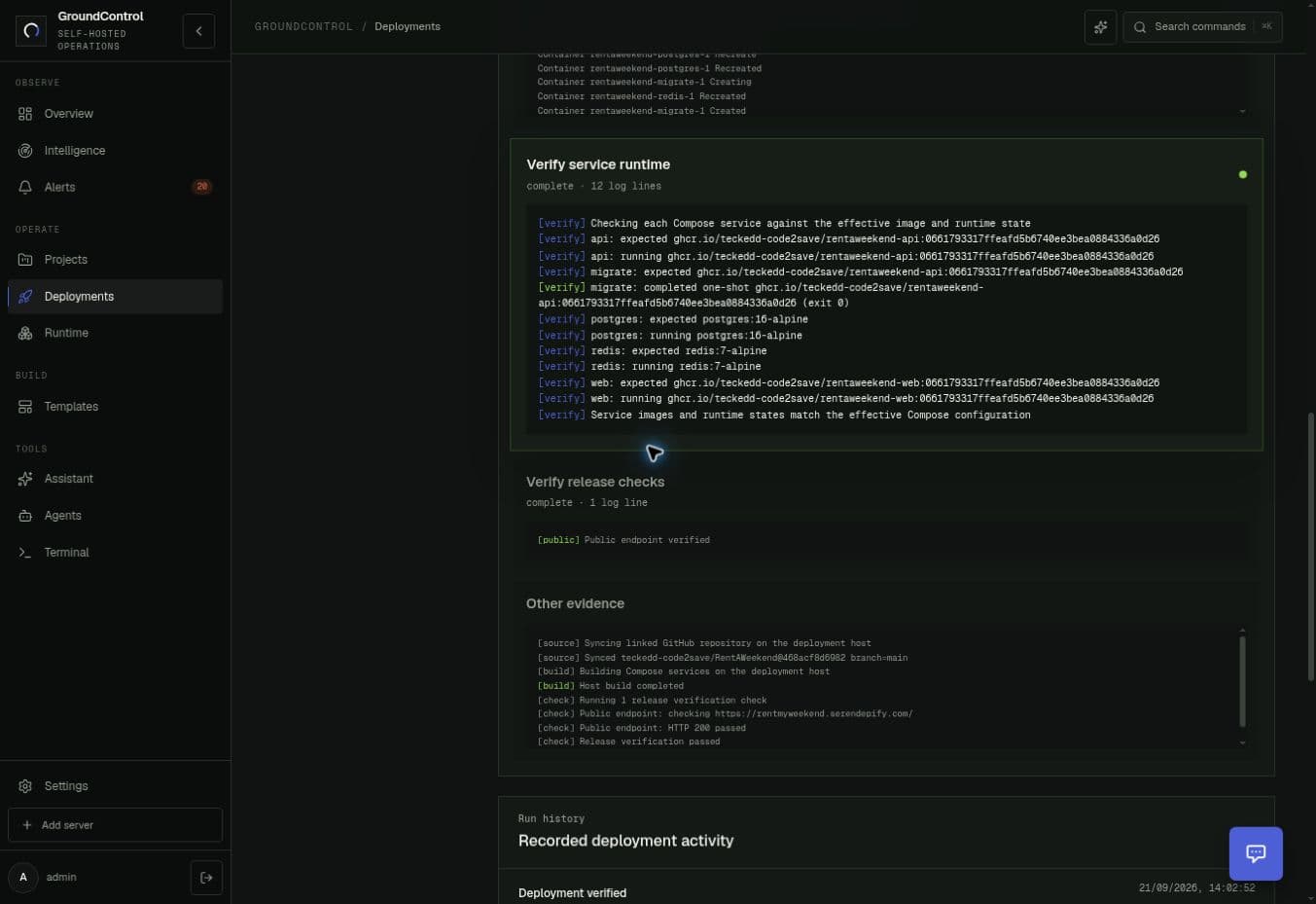
Task: Open the Runtime cubes icon
Action: [x=25, y=333]
